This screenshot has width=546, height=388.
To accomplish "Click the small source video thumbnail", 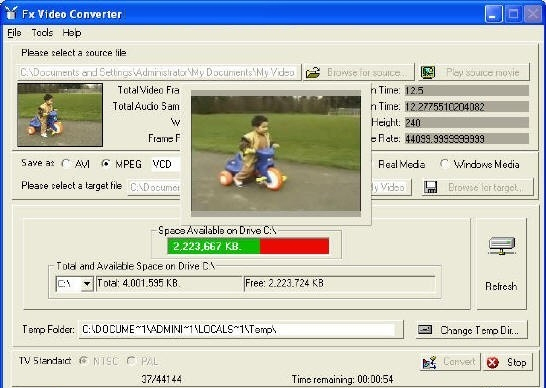I will click(60, 115).
